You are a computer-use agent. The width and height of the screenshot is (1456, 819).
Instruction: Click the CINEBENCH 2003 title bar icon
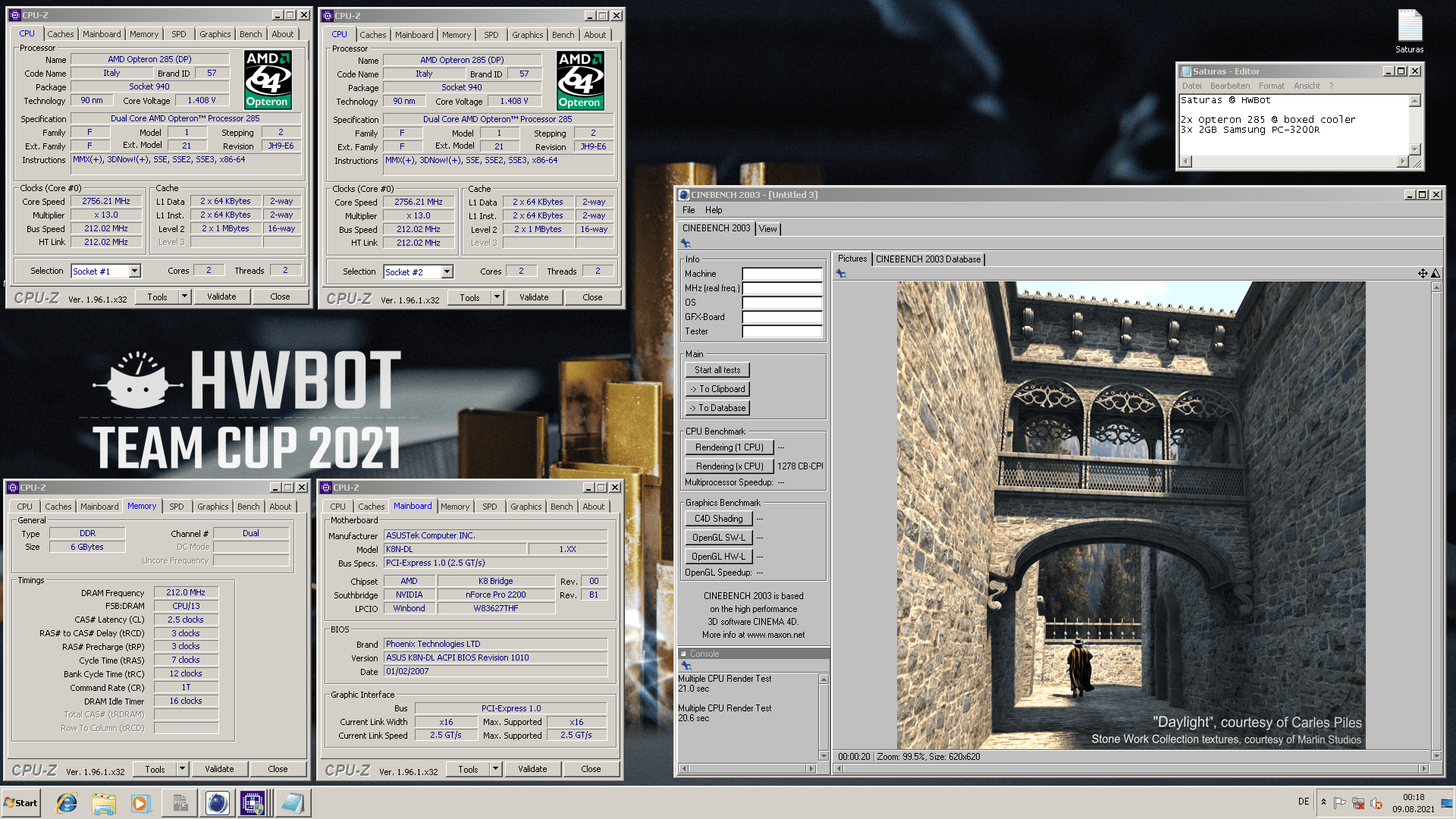coord(683,195)
